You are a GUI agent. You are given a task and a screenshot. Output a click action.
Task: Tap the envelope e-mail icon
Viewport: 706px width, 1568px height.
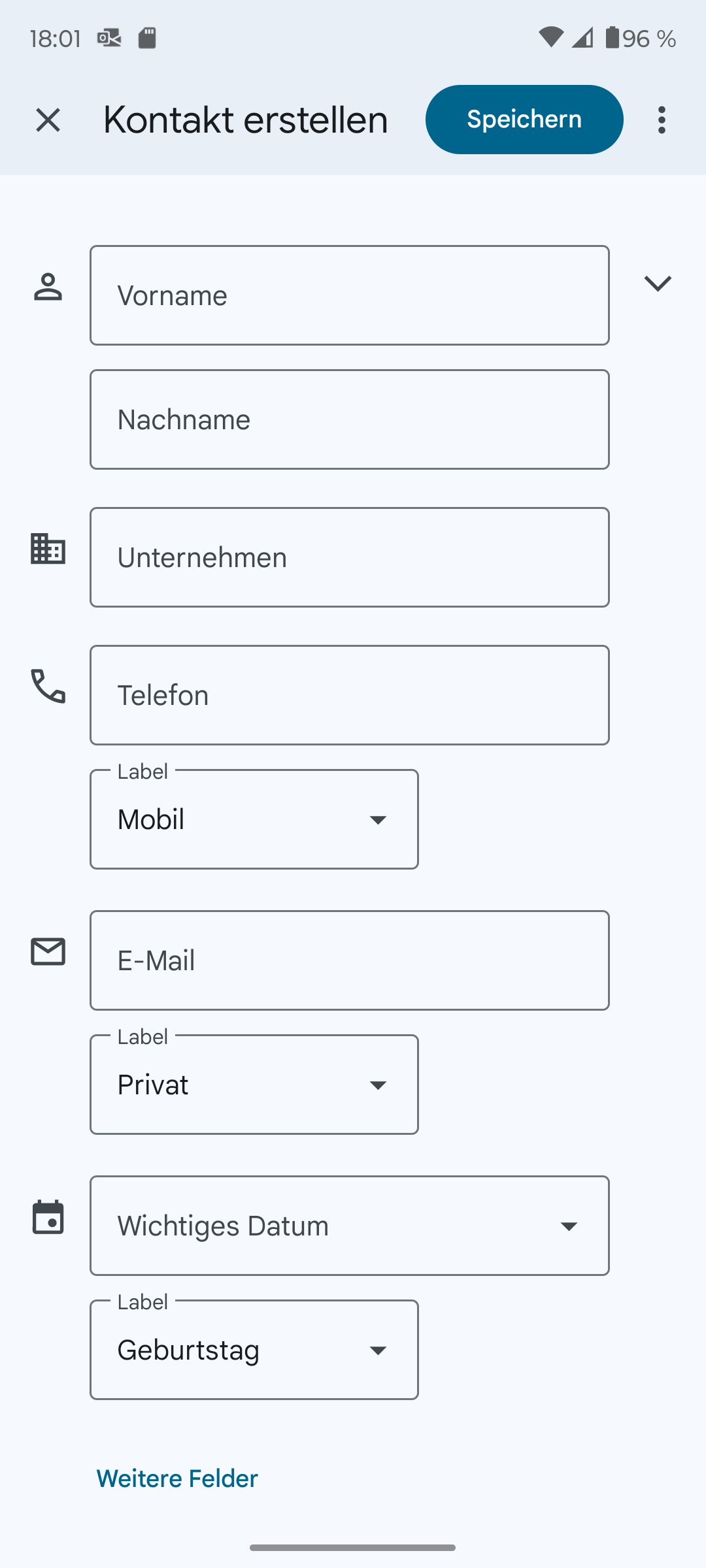click(48, 951)
